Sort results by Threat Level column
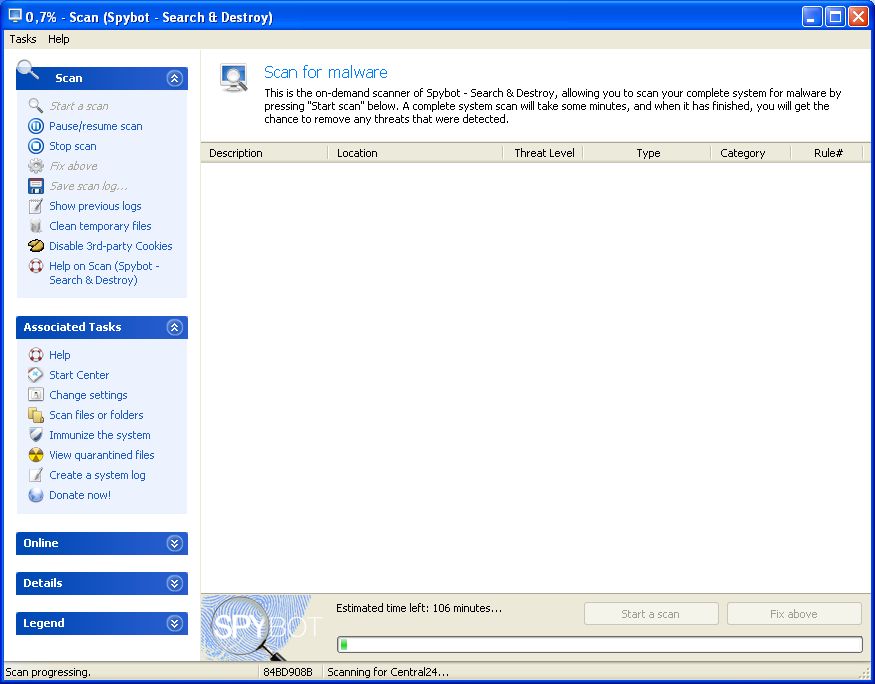 pos(543,153)
